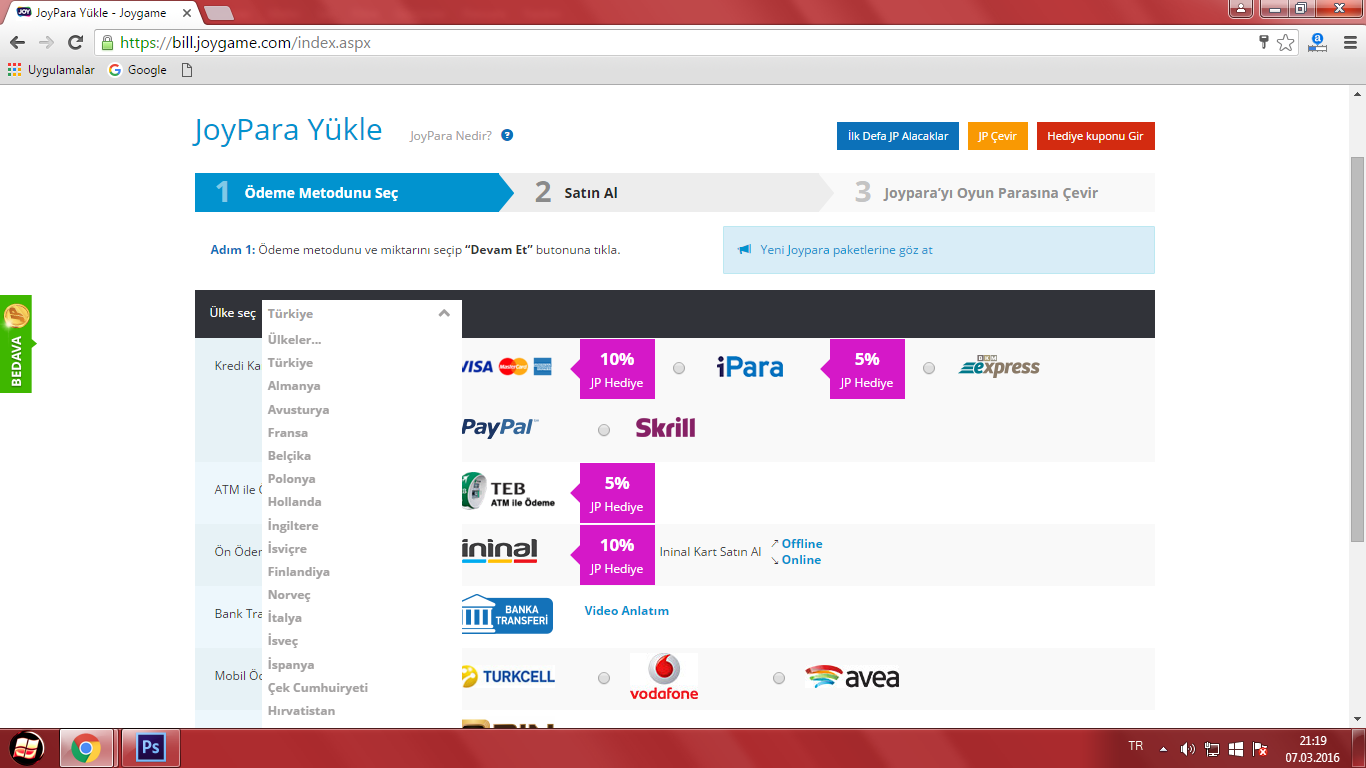Choose the Skrill logo
Viewport: 1366px width, 768px height.
click(x=665, y=428)
